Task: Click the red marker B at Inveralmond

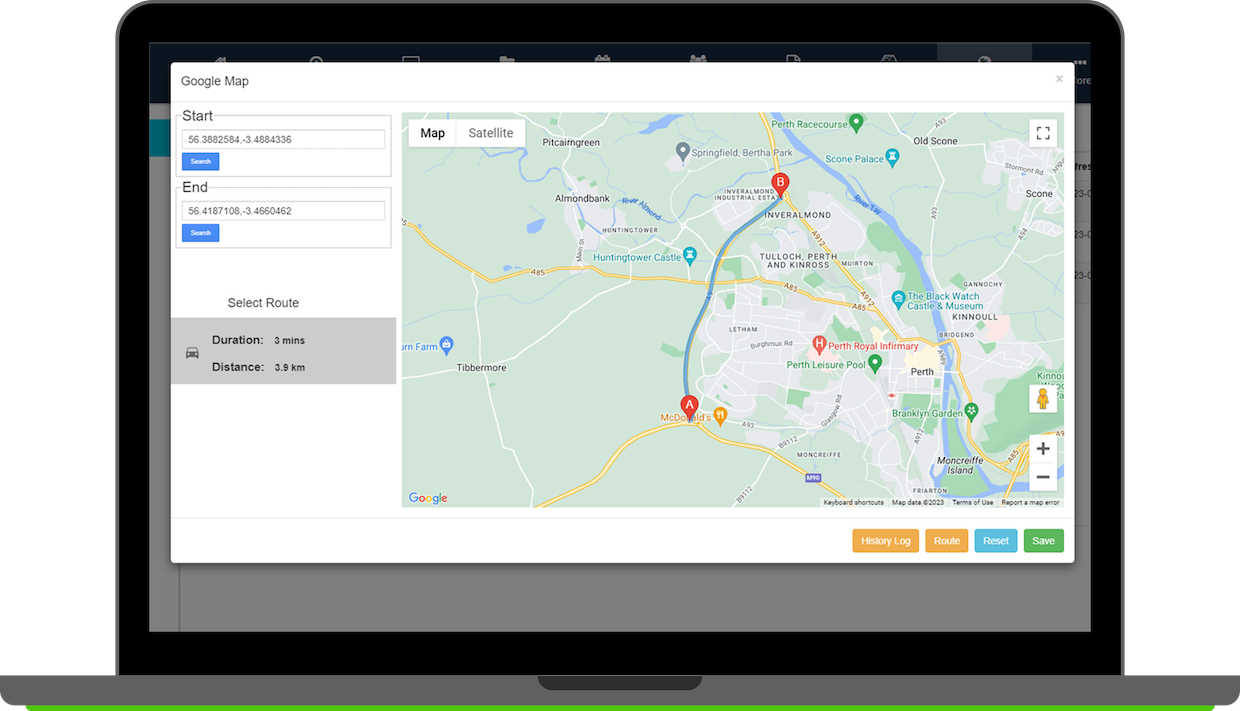Action: pyautogui.click(x=781, y=184)
